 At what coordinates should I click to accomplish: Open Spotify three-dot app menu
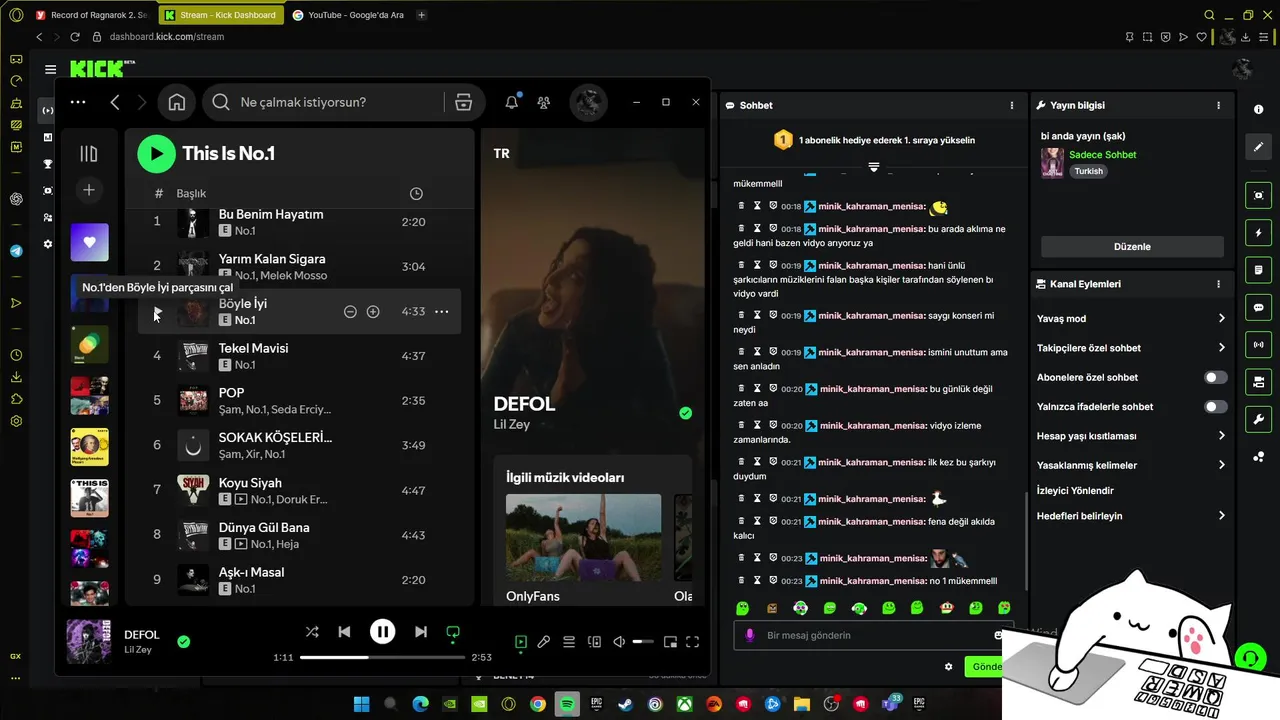click(78, 102)
